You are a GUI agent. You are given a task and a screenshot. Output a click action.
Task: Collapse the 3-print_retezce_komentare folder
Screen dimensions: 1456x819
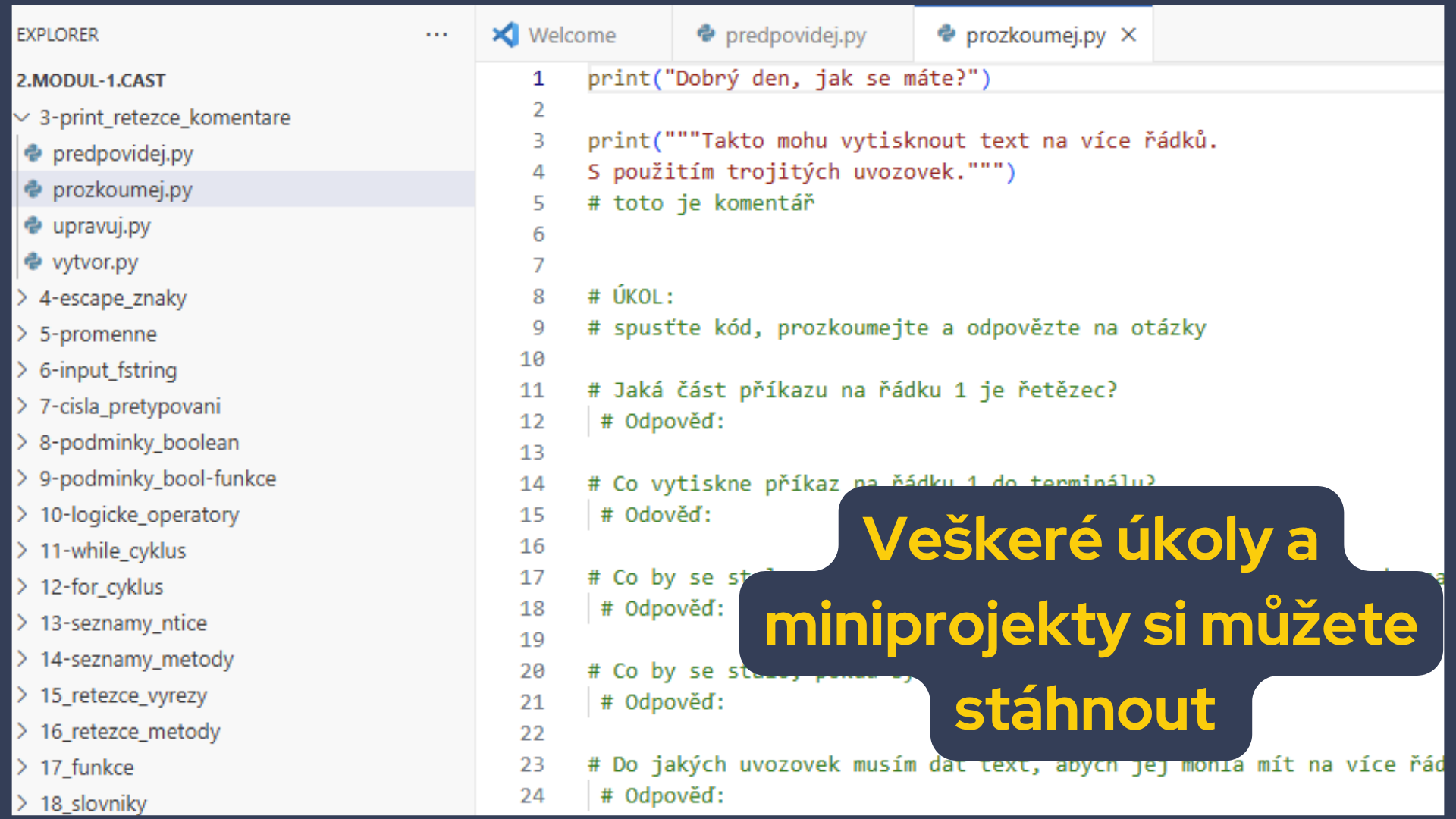coord(23,118)
